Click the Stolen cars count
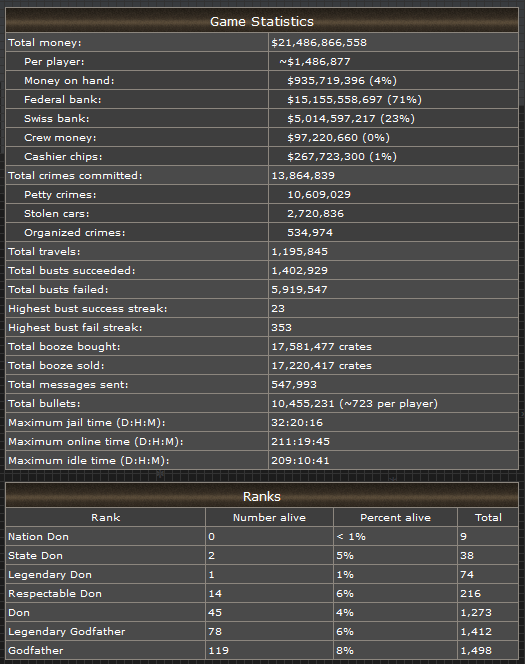Viewport: 525px width, 664px height. (315, 213)
